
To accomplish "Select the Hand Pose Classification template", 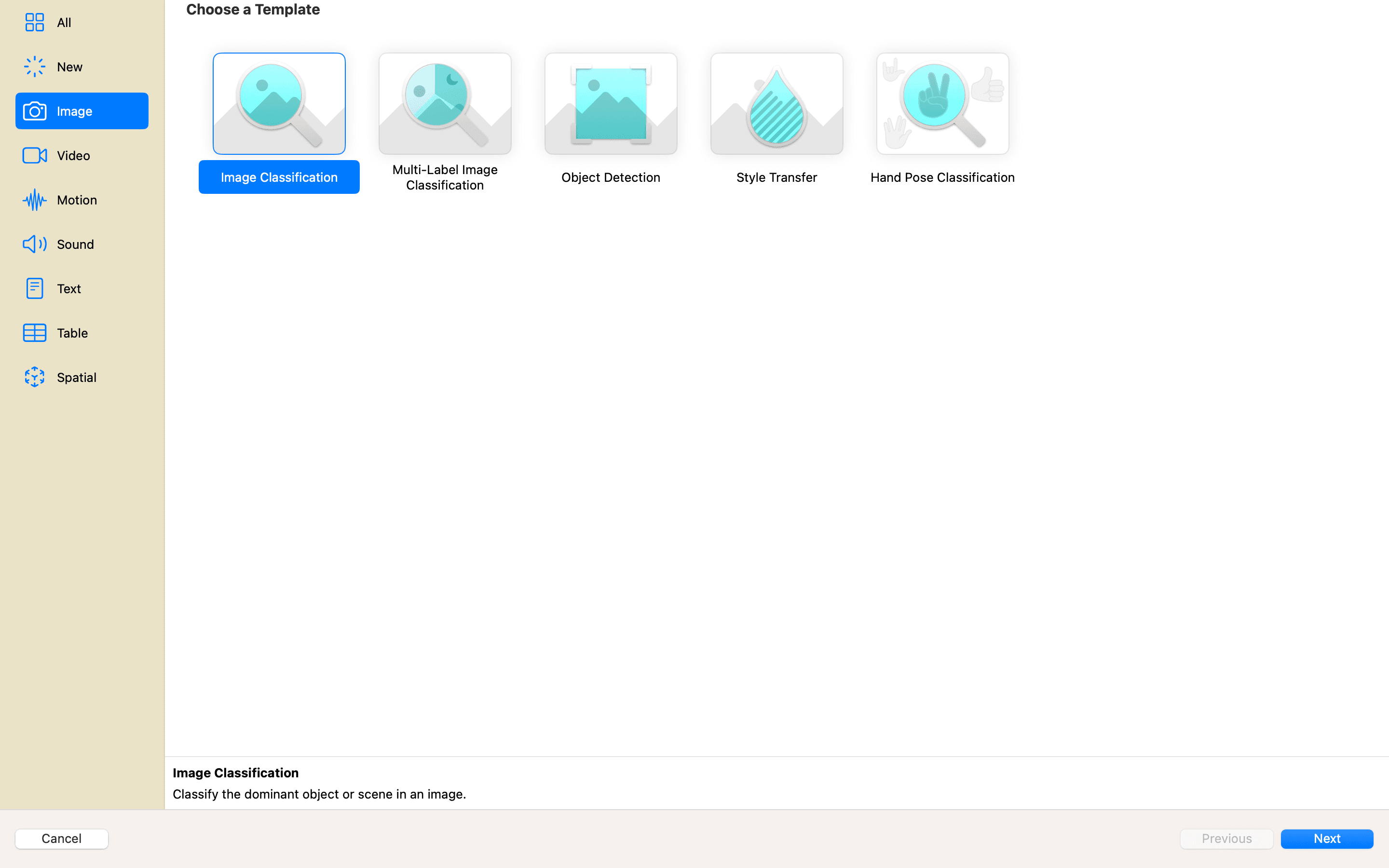I will click(942, 103).
